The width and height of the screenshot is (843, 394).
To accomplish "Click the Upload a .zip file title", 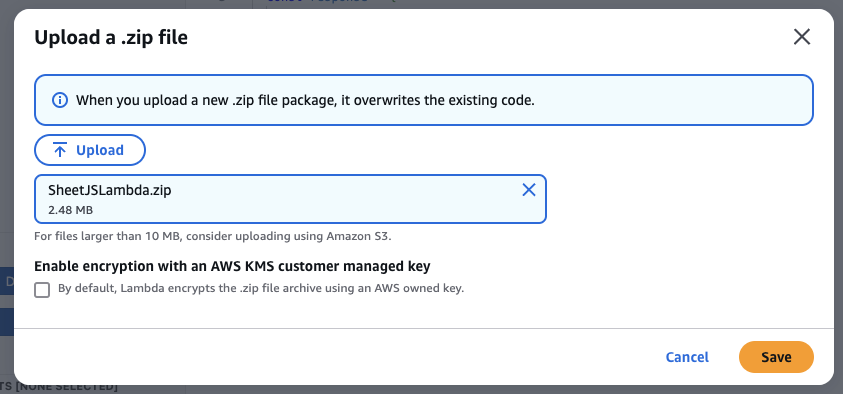I will 111,38.
